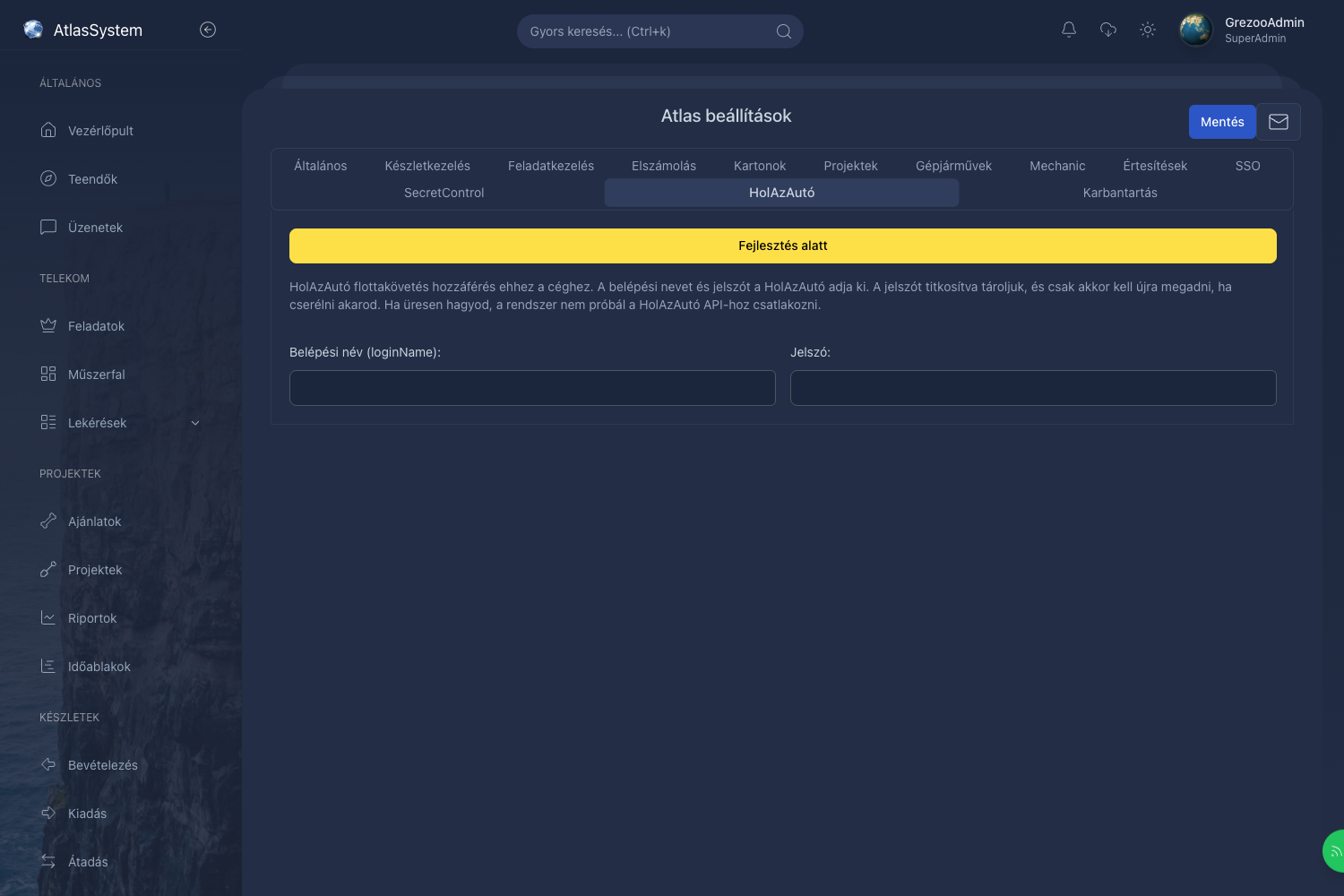
Task: Open the SSO tab
Action: click(1248, 166)
